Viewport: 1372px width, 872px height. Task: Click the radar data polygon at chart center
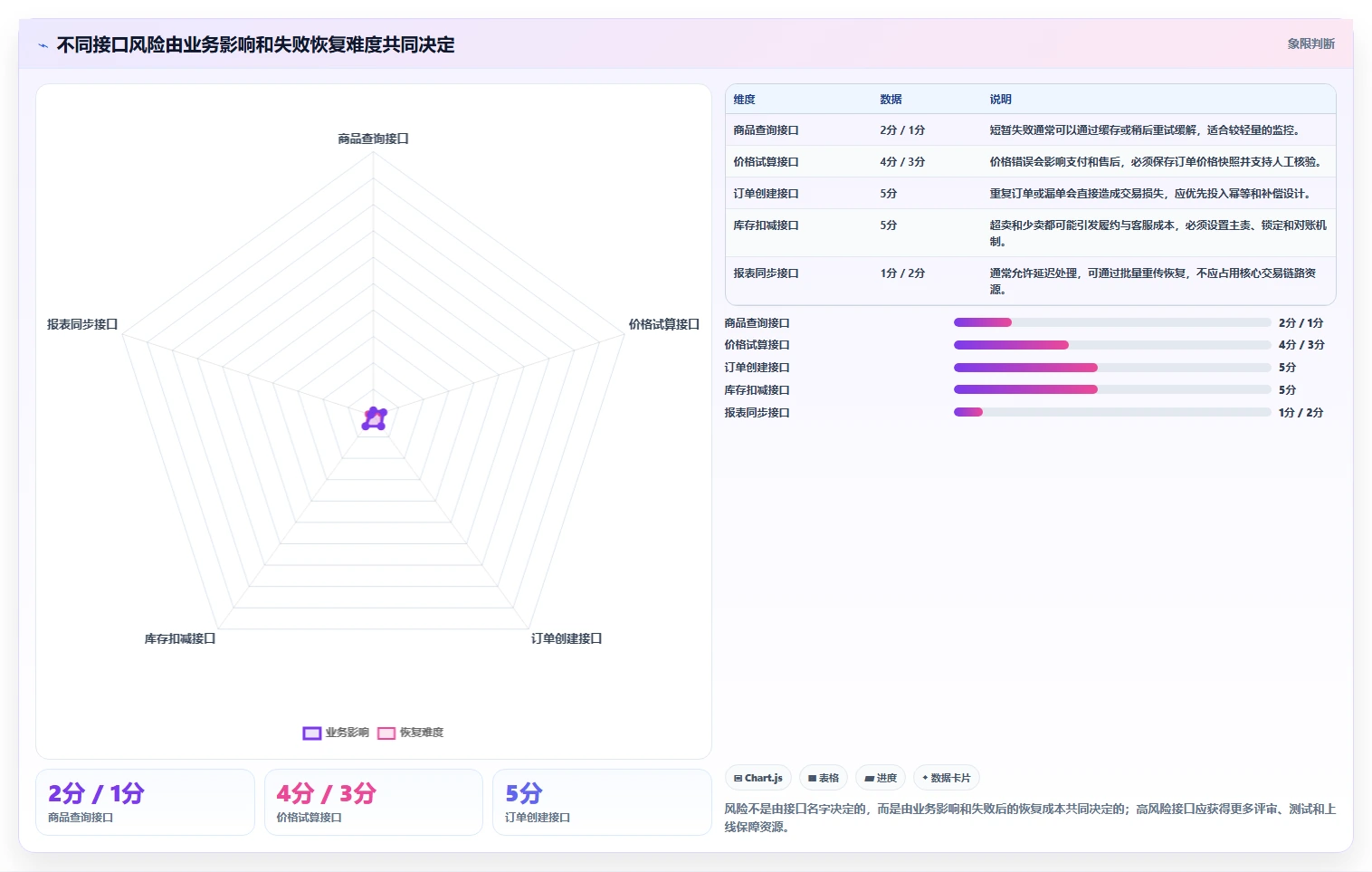375,418
